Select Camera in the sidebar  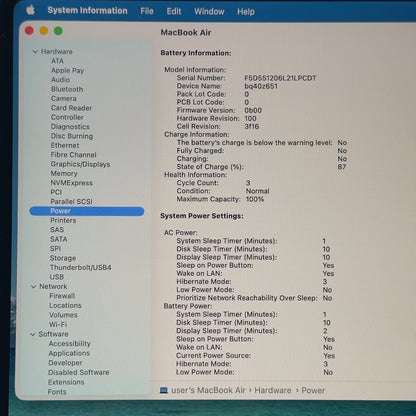pyautogui.click(x=64, y=98)
